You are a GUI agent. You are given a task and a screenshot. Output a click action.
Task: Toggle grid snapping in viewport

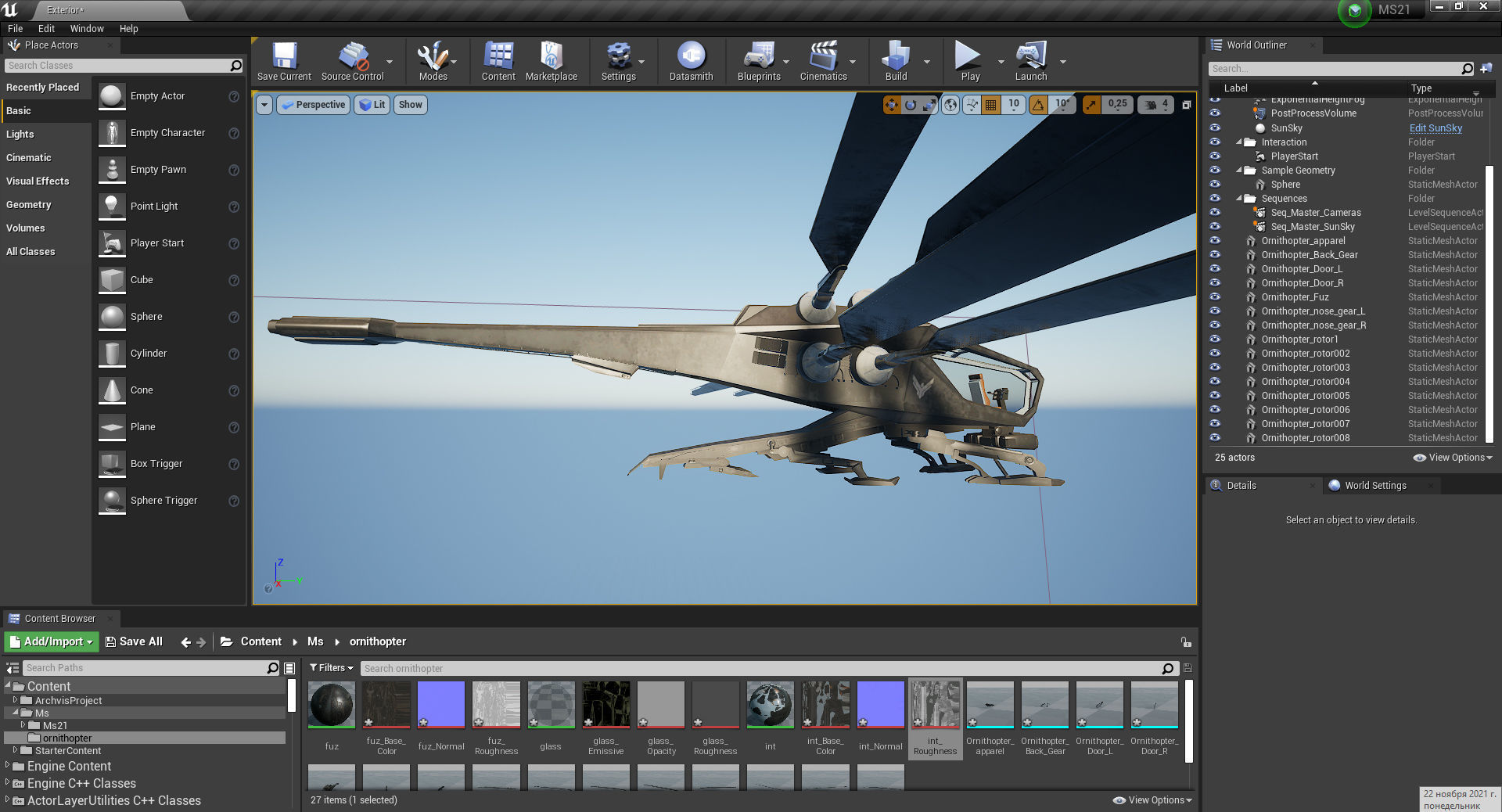(990, 105)
